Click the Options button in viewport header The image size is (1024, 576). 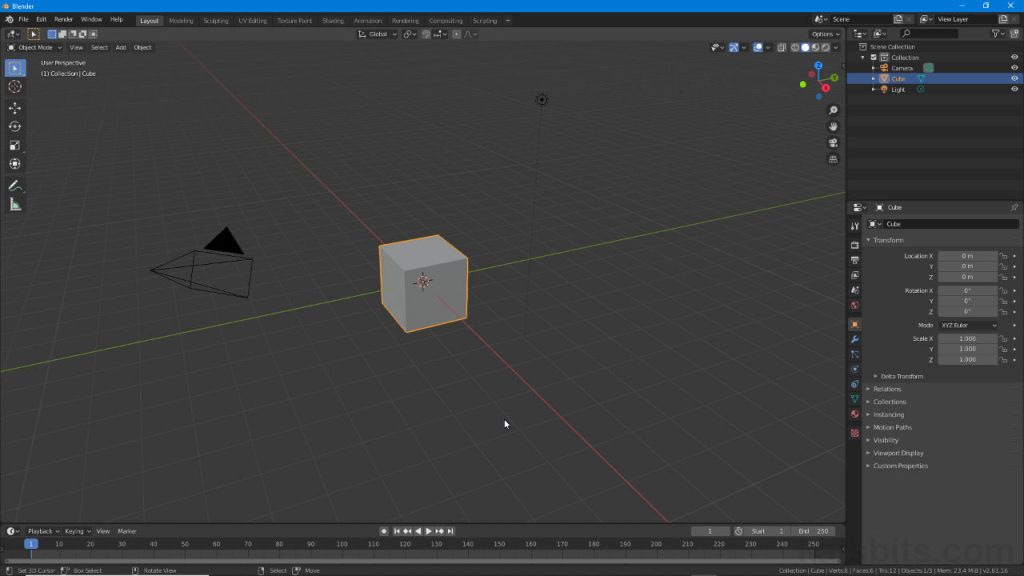(x=824, y=33)
